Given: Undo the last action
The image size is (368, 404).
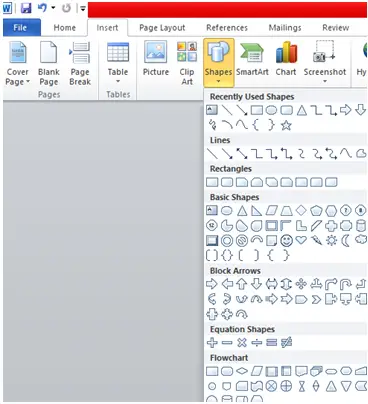Looking at the screenshot, I should 42,8.
